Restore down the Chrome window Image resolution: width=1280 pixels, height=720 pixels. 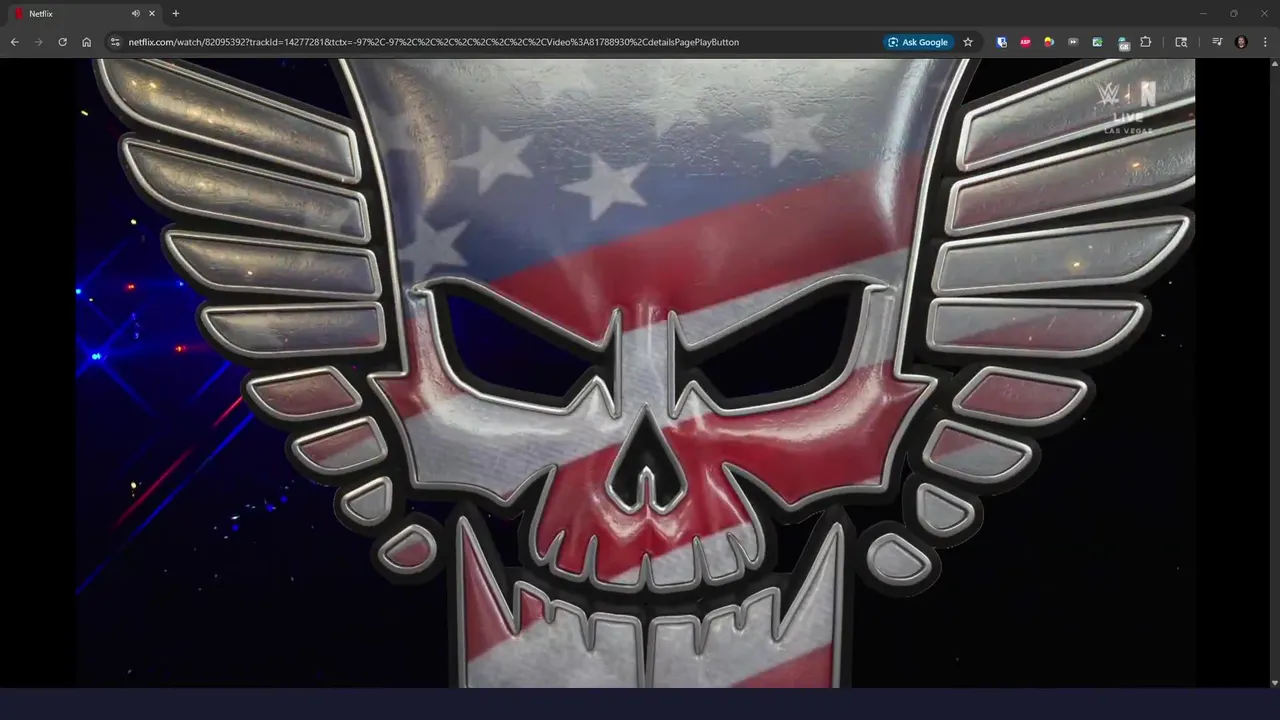1233,14
